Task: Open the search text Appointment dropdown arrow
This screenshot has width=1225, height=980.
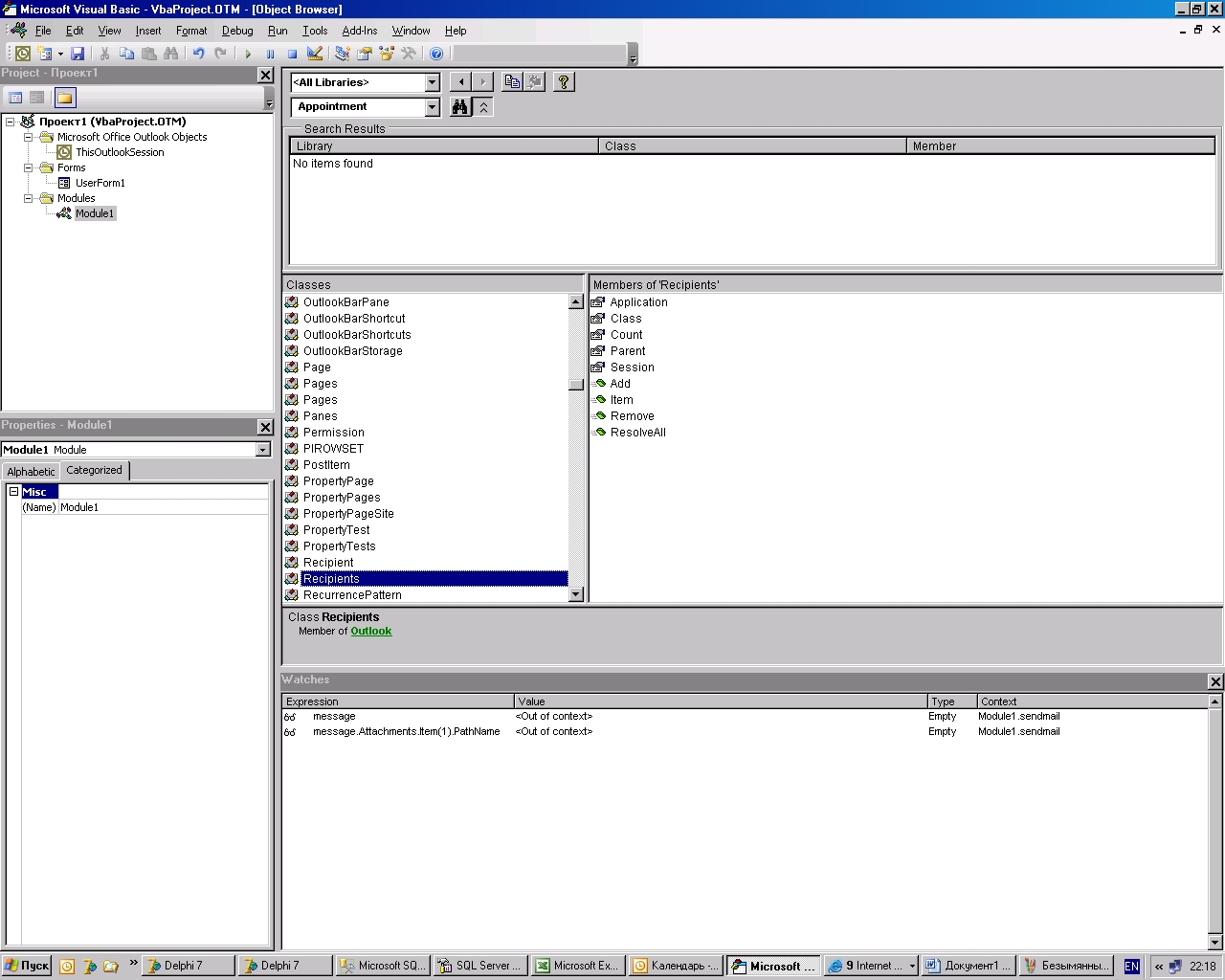Action: (432, 107)
